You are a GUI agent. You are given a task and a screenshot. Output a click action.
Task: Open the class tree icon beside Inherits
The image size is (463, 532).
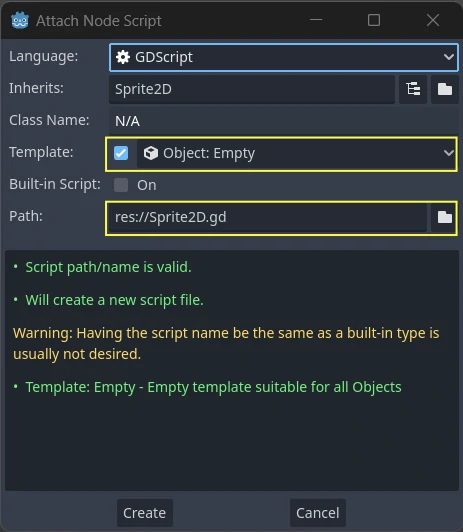point(413,89)
